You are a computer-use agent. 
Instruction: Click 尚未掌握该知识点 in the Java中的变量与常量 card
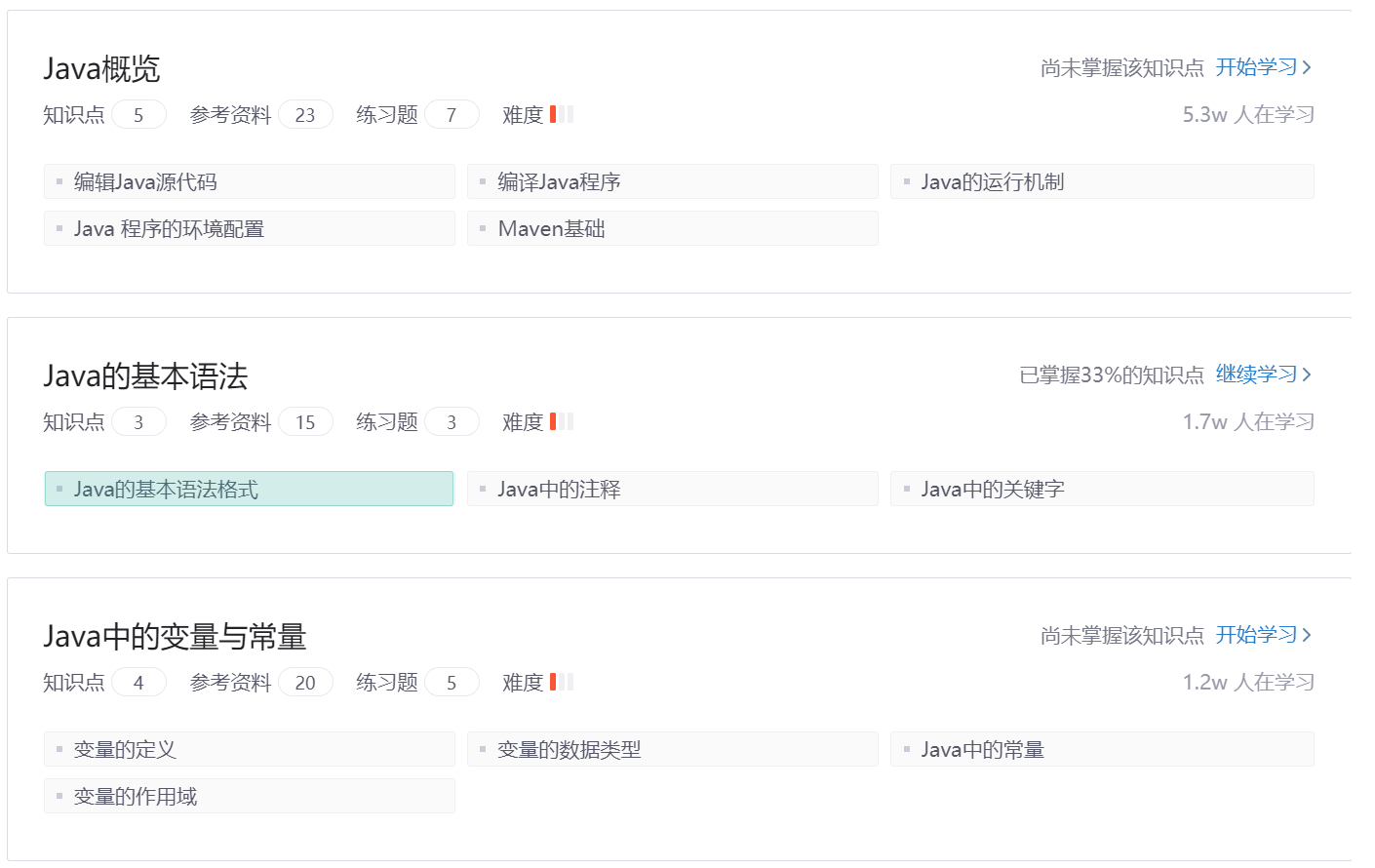pyautogui.click(x=1122, y=636)
